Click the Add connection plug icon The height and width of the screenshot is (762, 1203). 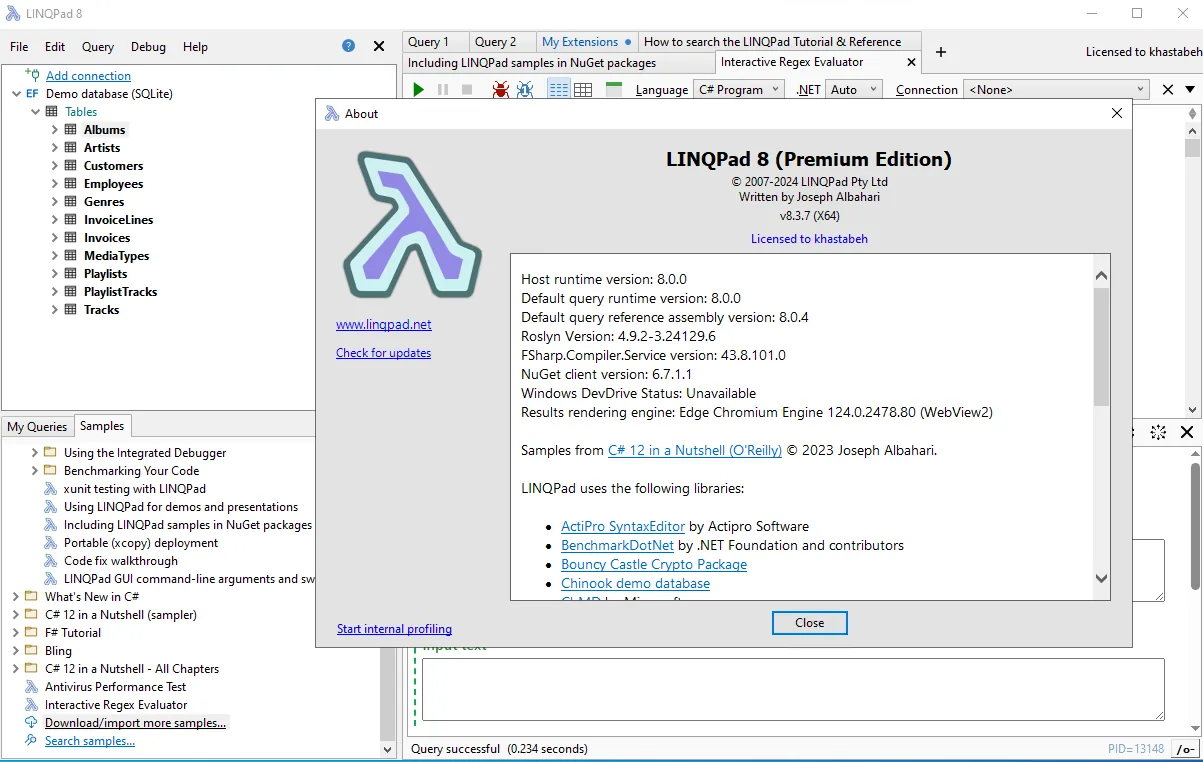[32, 75]
